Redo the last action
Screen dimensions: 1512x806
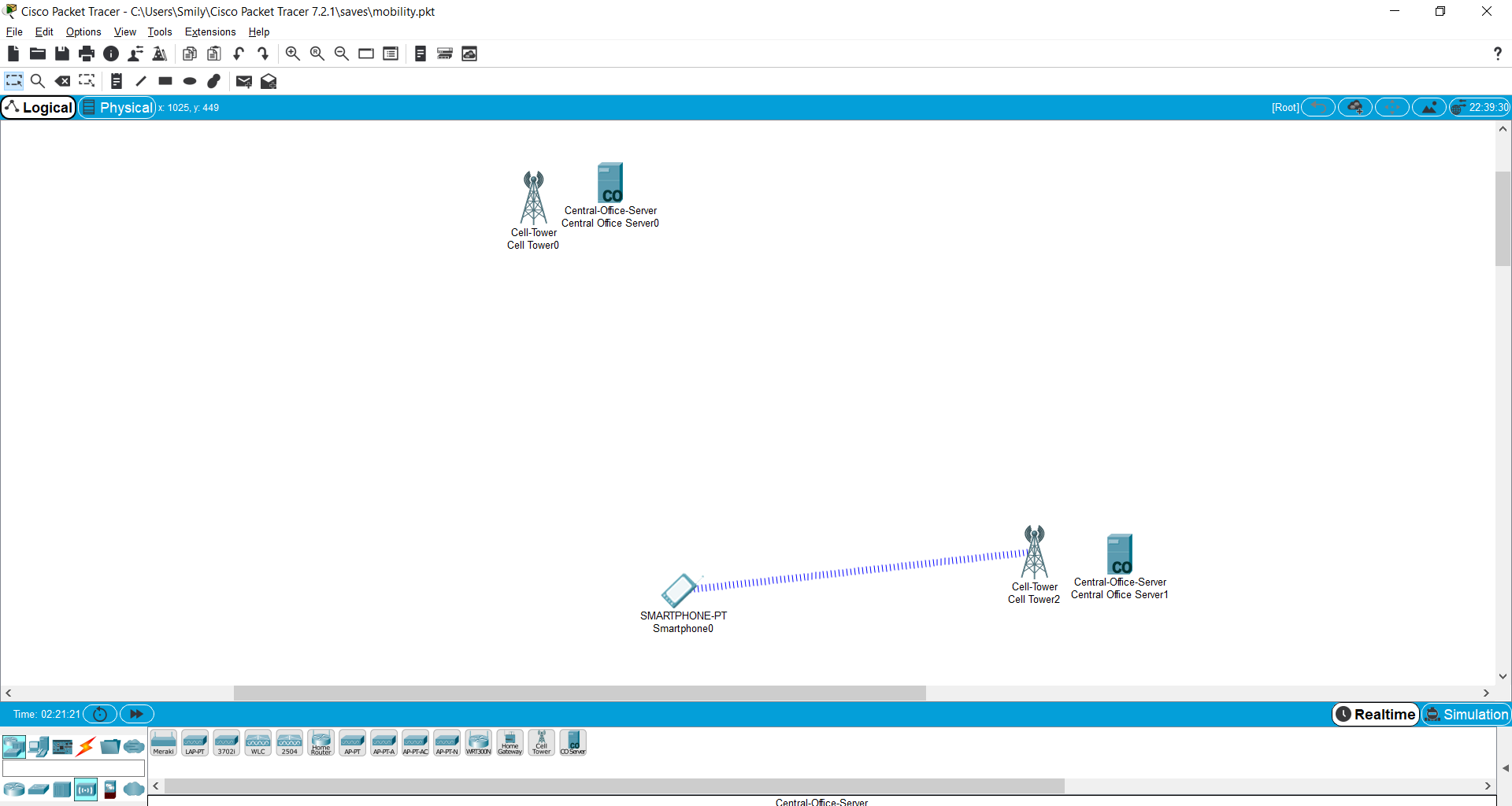click(x=263, y=54)
